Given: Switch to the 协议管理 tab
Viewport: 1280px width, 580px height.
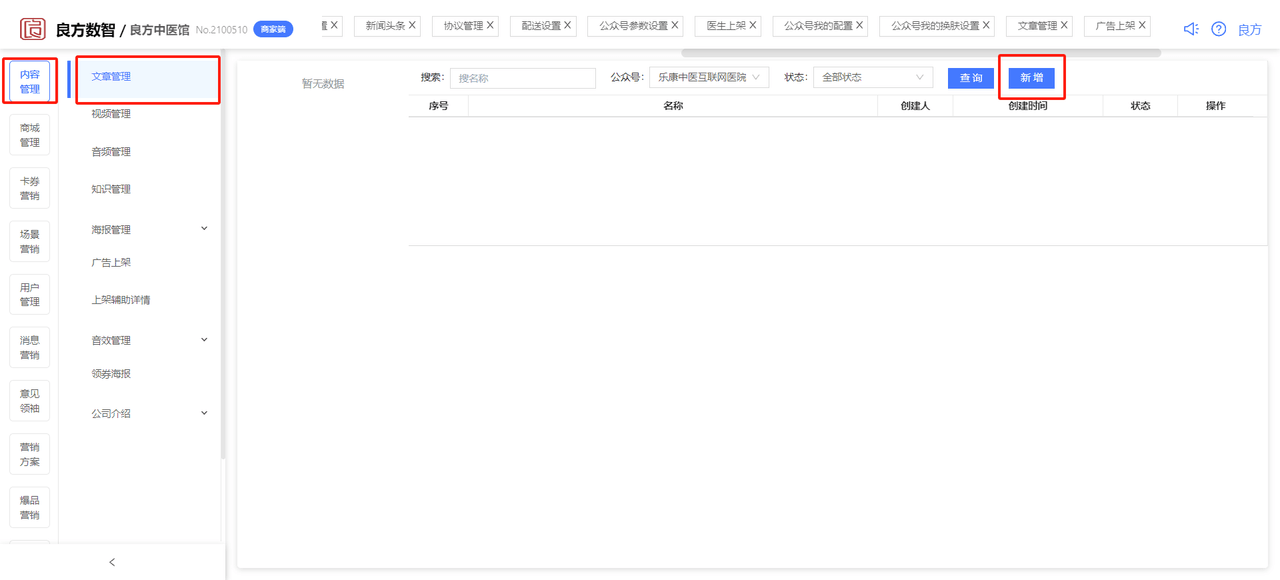Looking at the screenshot, I should pyautogui.click(x=463, y=26).
